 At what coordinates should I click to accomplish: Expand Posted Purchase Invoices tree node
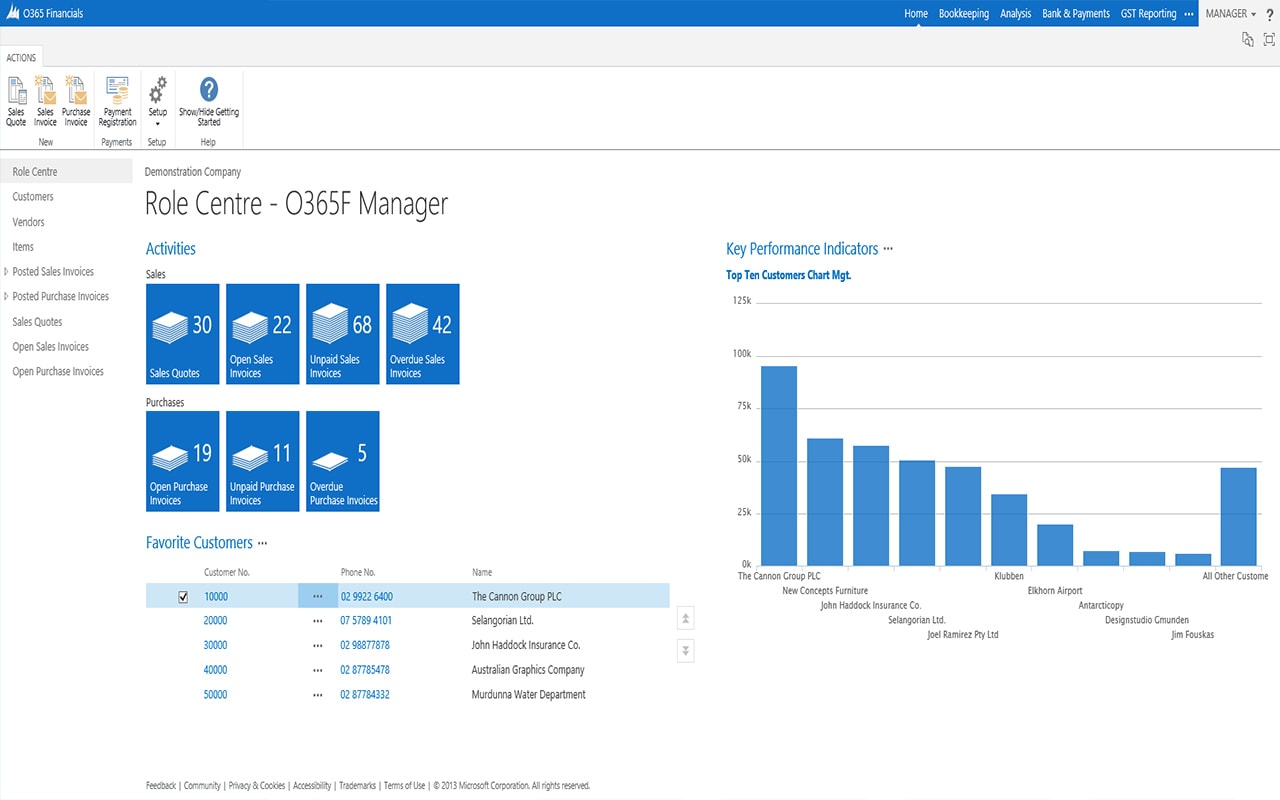(7, 297)
